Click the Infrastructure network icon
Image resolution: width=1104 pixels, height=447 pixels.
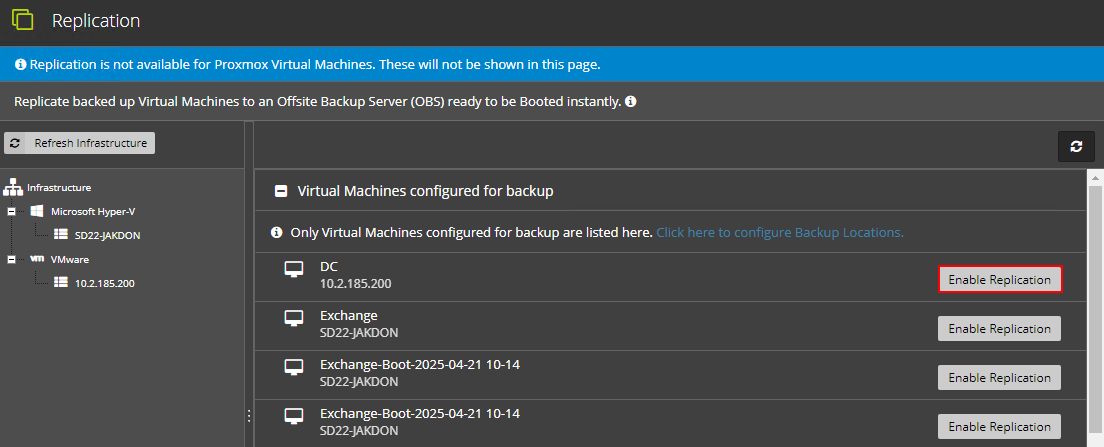pyautogui.click(x=13, y=188)
